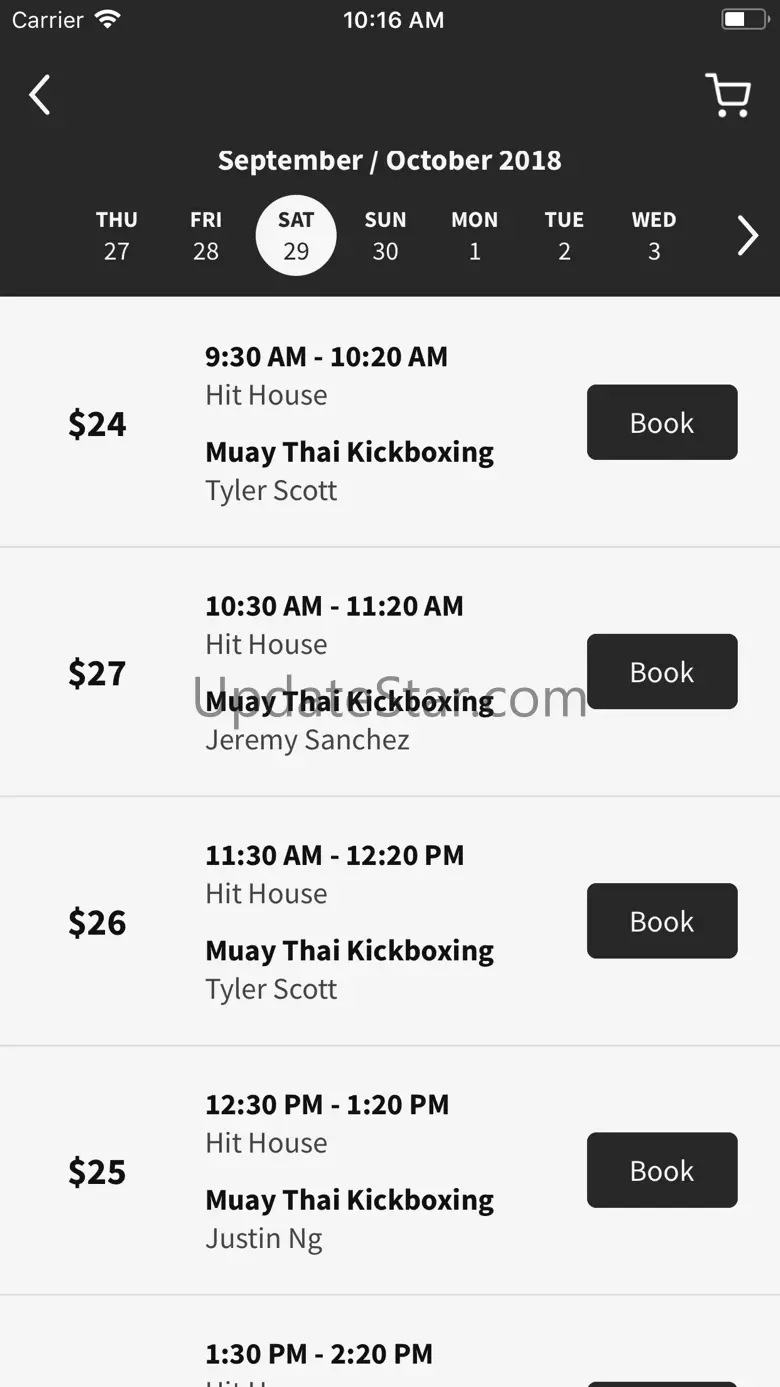Book the 12:30 PM Justin Ng class
Image resolution: width=780 pixels, height=1387 pixels.
click(662, 1170)
